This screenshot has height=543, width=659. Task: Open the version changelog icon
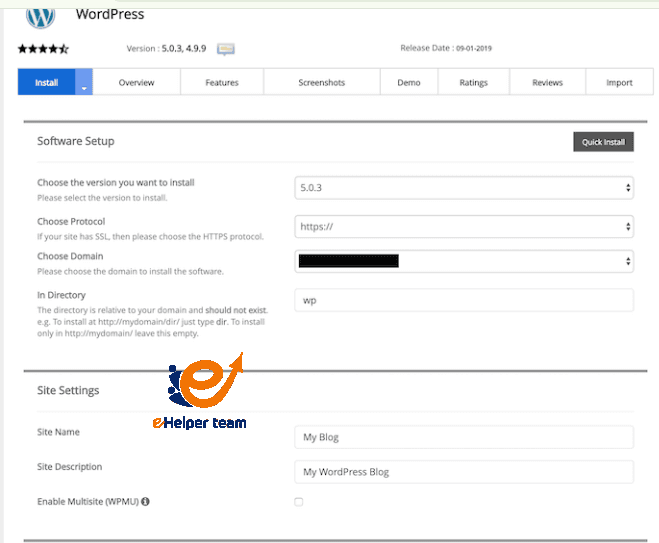[226, 49]
